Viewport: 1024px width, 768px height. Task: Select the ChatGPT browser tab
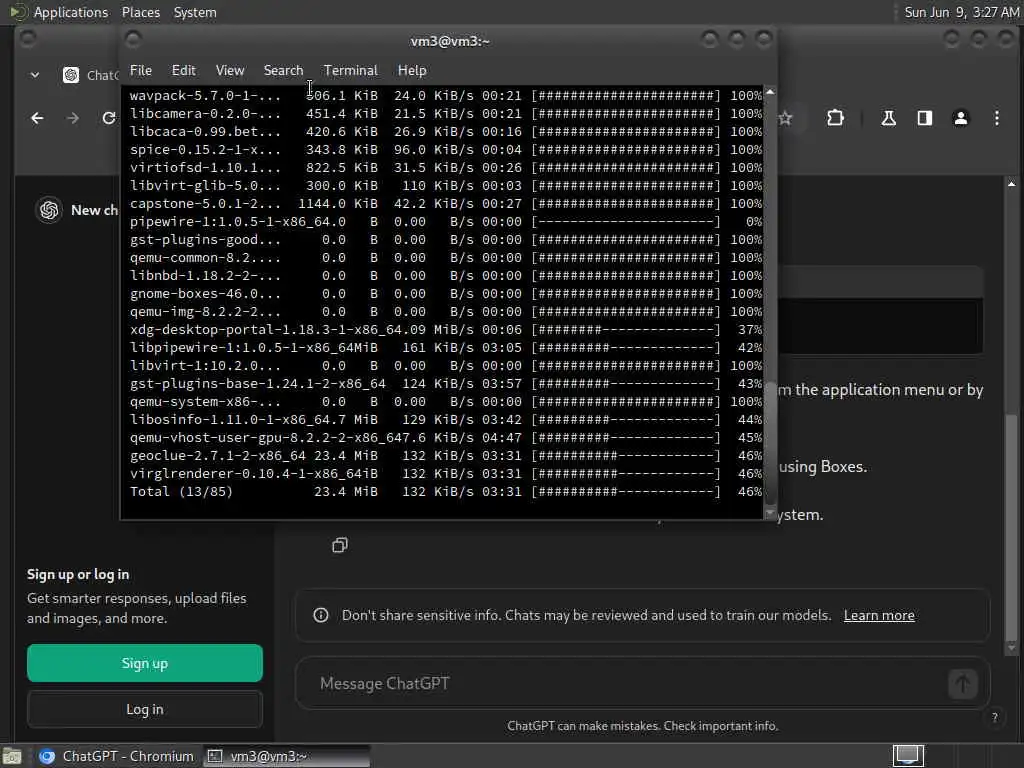pyautogui.click(x=90, y=75)
